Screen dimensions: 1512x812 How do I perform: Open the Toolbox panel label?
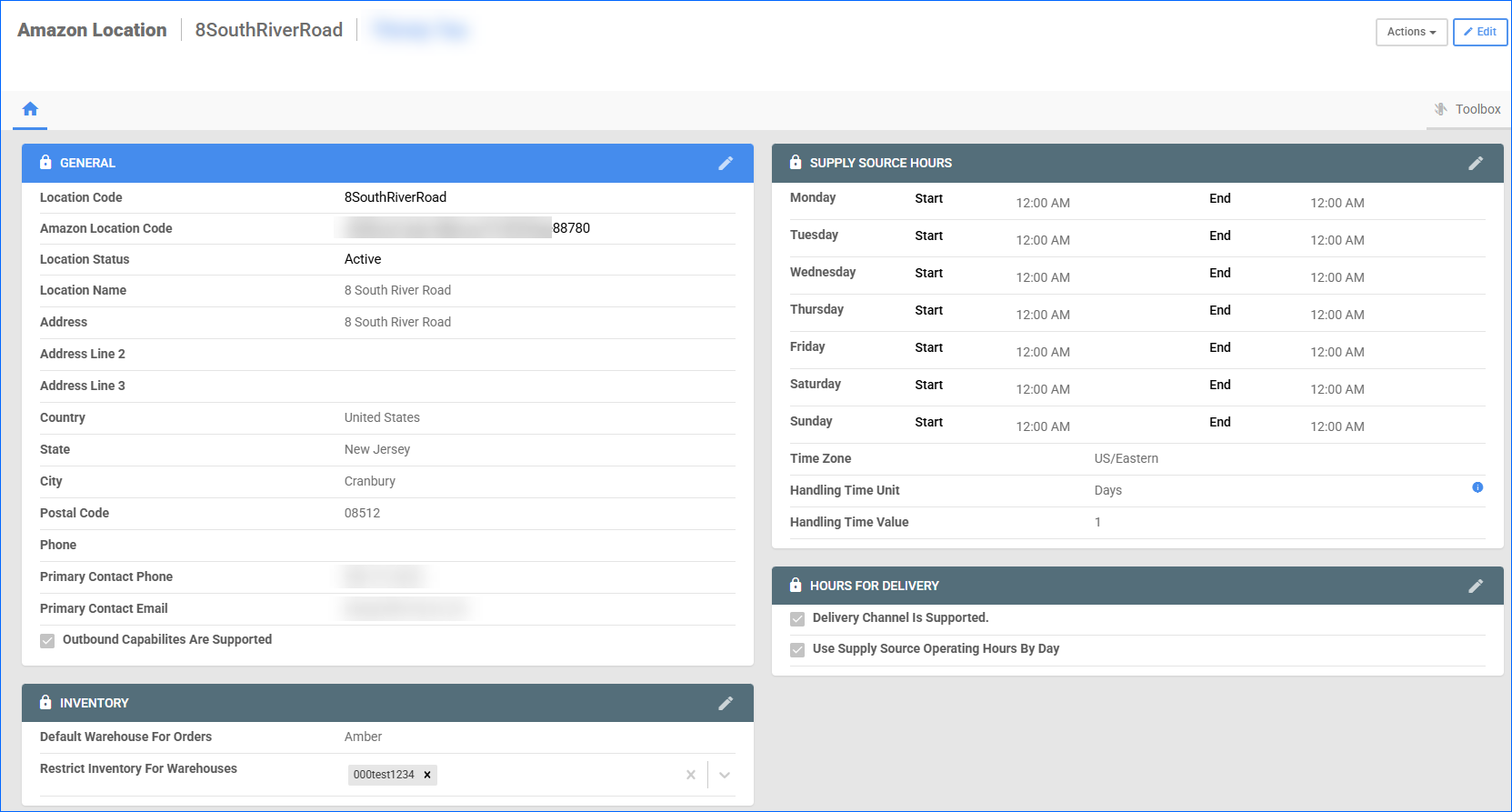point(1478,109)
